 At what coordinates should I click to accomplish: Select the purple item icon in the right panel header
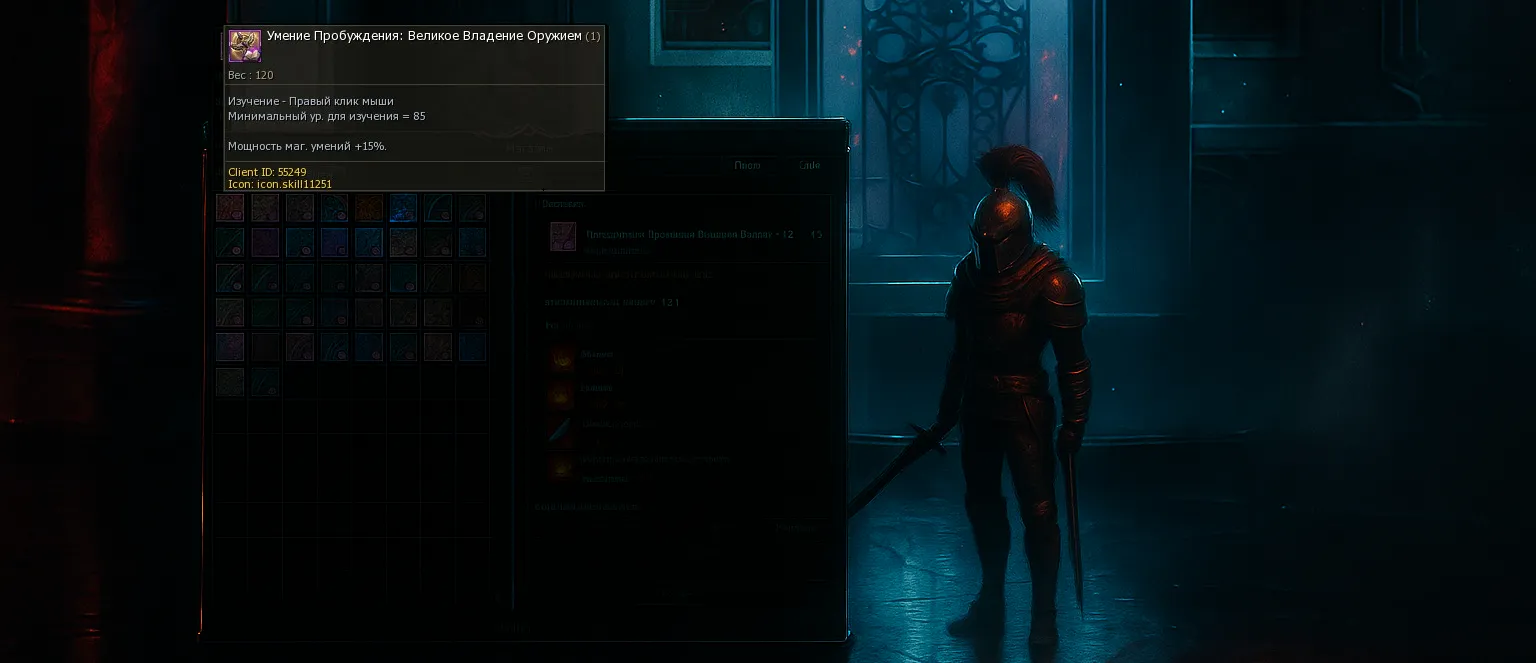point(563,237)
